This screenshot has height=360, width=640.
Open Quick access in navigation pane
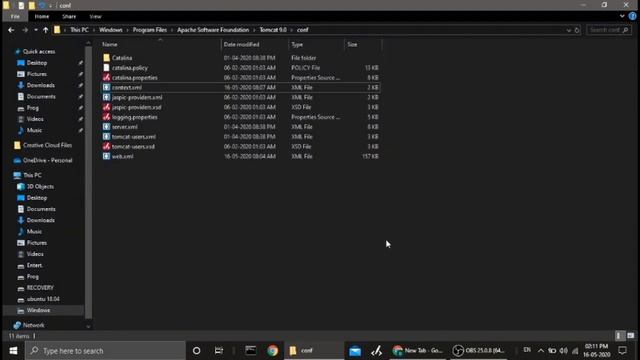pos(39,51)
